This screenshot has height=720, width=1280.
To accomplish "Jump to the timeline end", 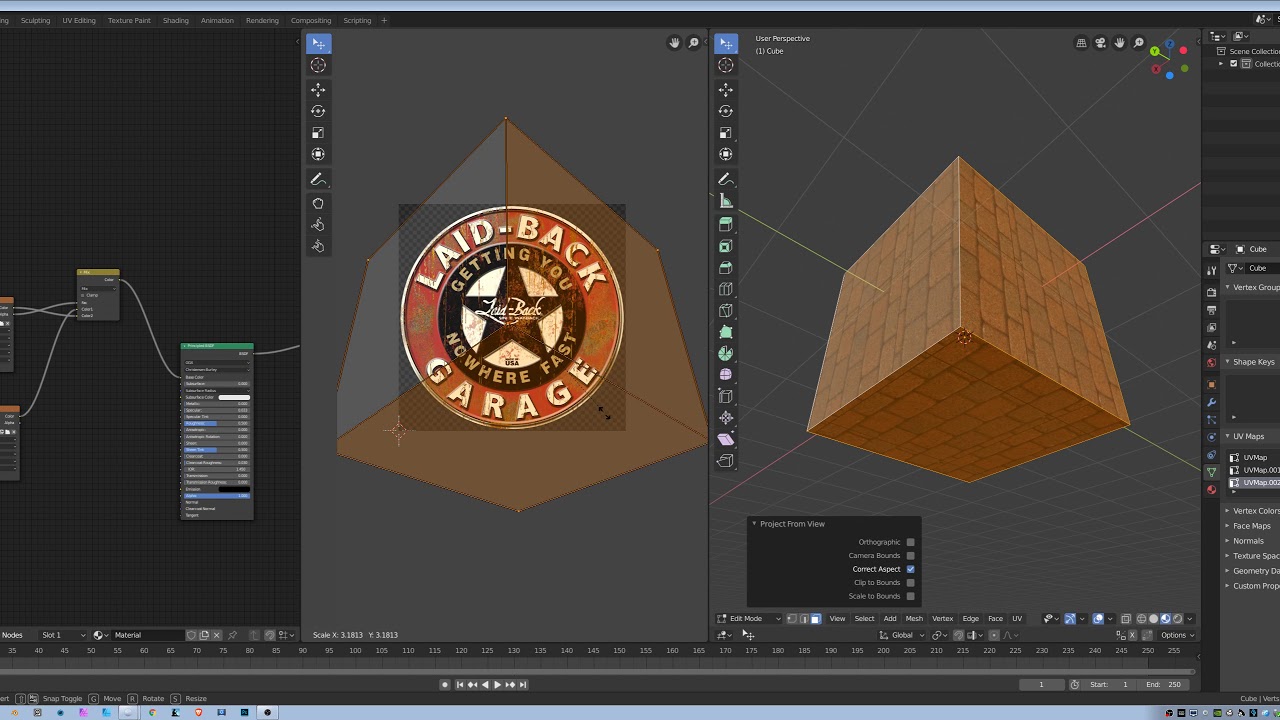I will coord(522,685).
